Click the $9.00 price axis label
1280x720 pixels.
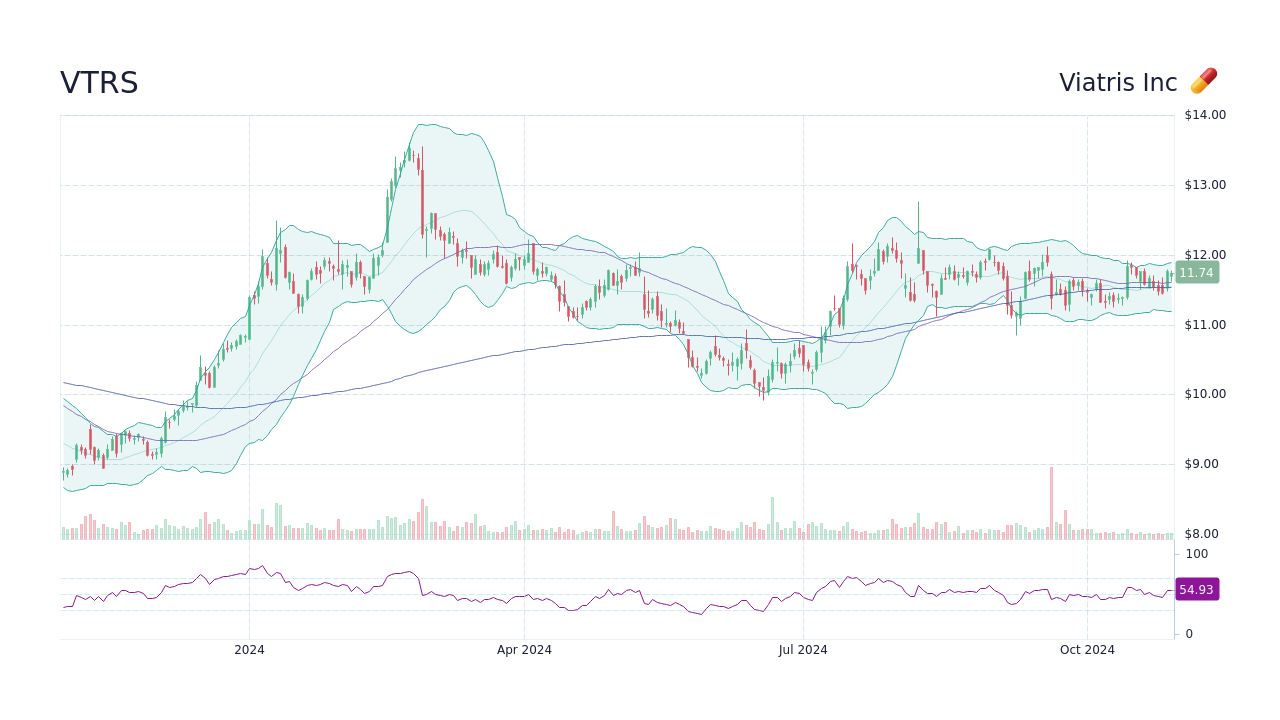pyautogui.click(x=1201, y=464)
